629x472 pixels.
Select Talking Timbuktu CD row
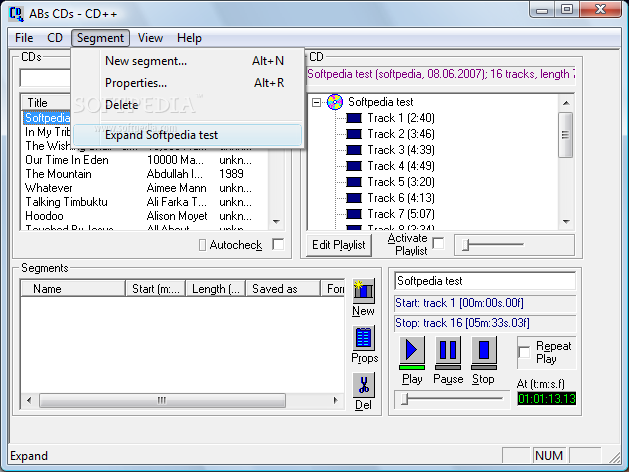click(144, 202)
